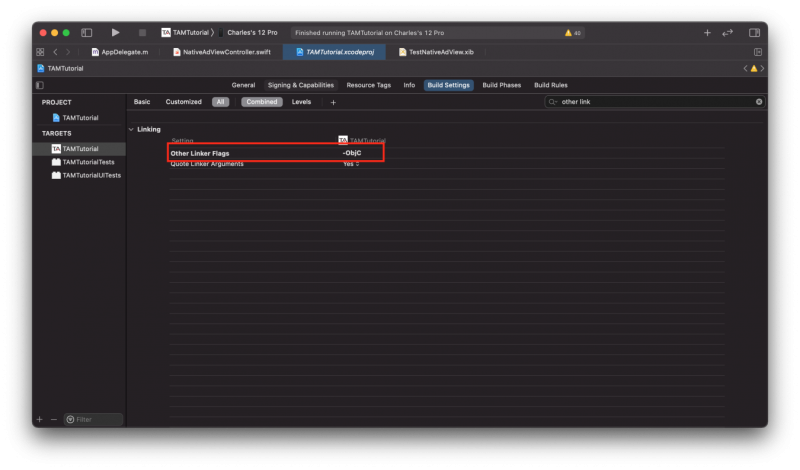Switch to the TAMTutorial.xcodeproj tab
This screenshot has height=470, width=800.
pyautogui.click(x=335, y=52)
